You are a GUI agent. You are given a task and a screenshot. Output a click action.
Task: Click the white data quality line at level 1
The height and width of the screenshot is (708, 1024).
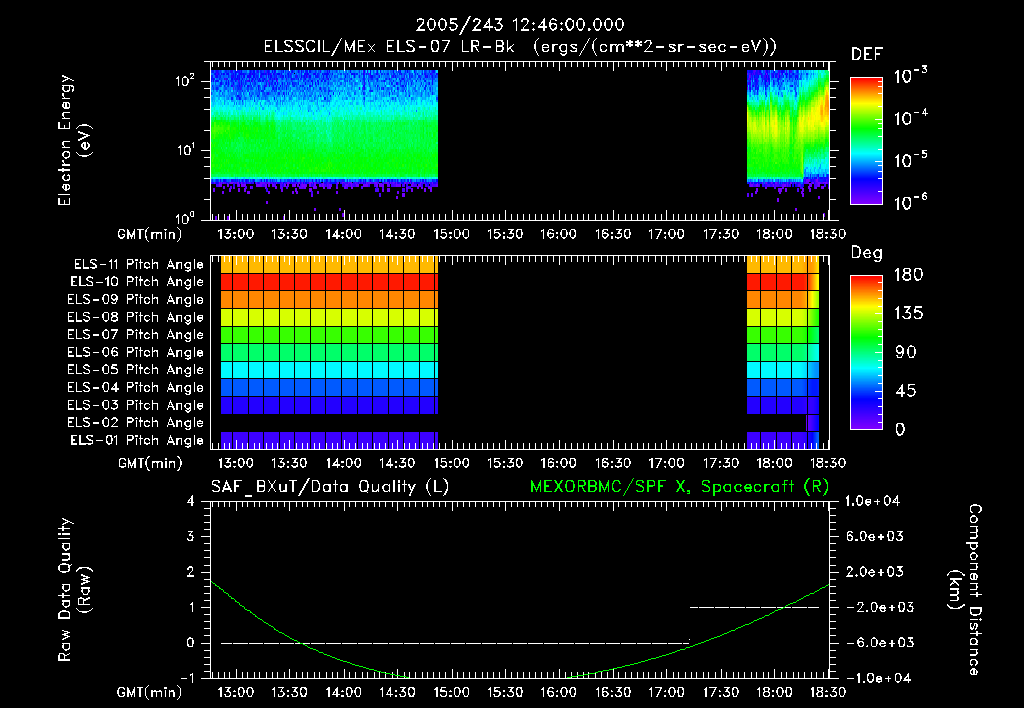coord(754,607)
